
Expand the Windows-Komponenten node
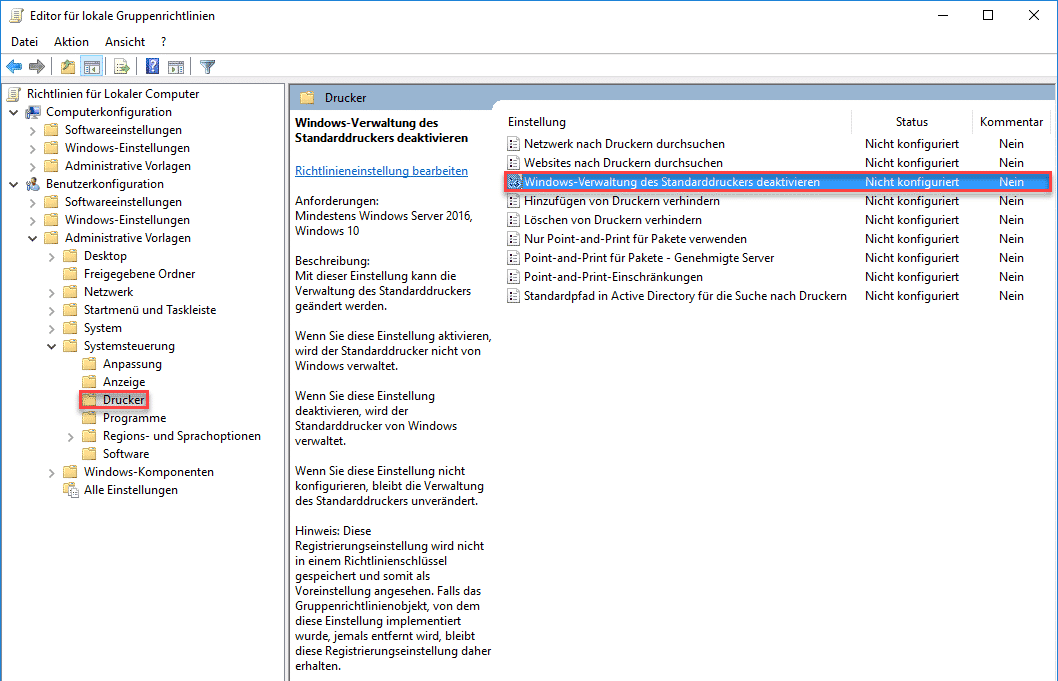(x=51, y=472)
